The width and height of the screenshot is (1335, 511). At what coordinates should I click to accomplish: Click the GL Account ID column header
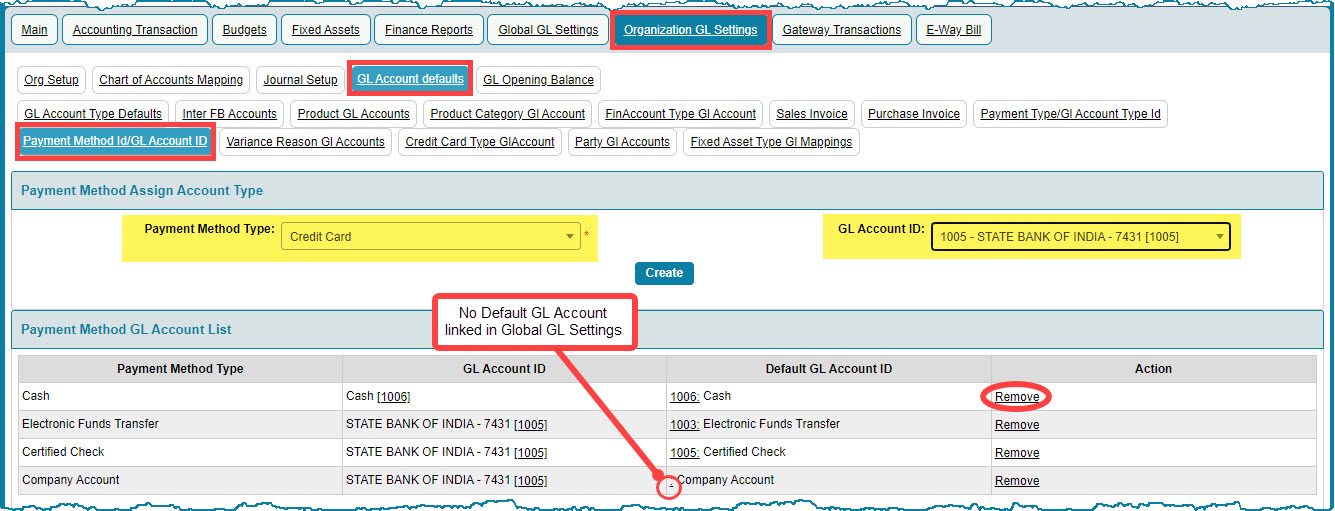(504, 369)
